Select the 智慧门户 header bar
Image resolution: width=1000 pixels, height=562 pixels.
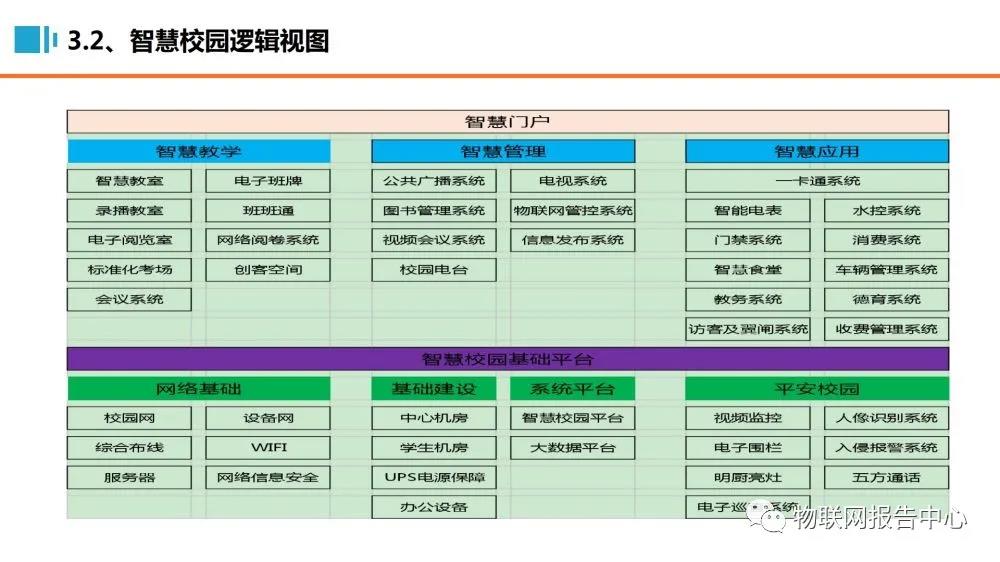point(507,122)
